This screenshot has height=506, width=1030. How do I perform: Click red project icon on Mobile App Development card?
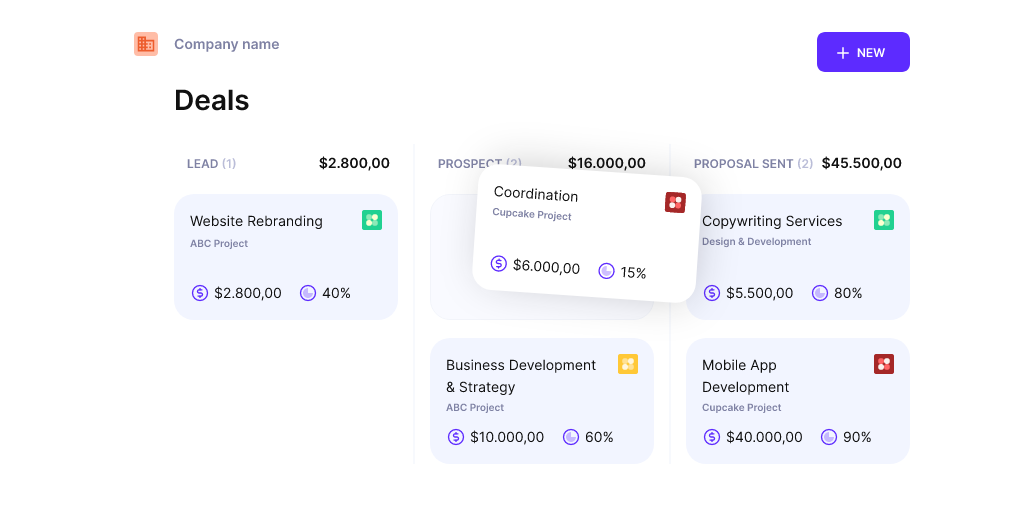(884, 364)
